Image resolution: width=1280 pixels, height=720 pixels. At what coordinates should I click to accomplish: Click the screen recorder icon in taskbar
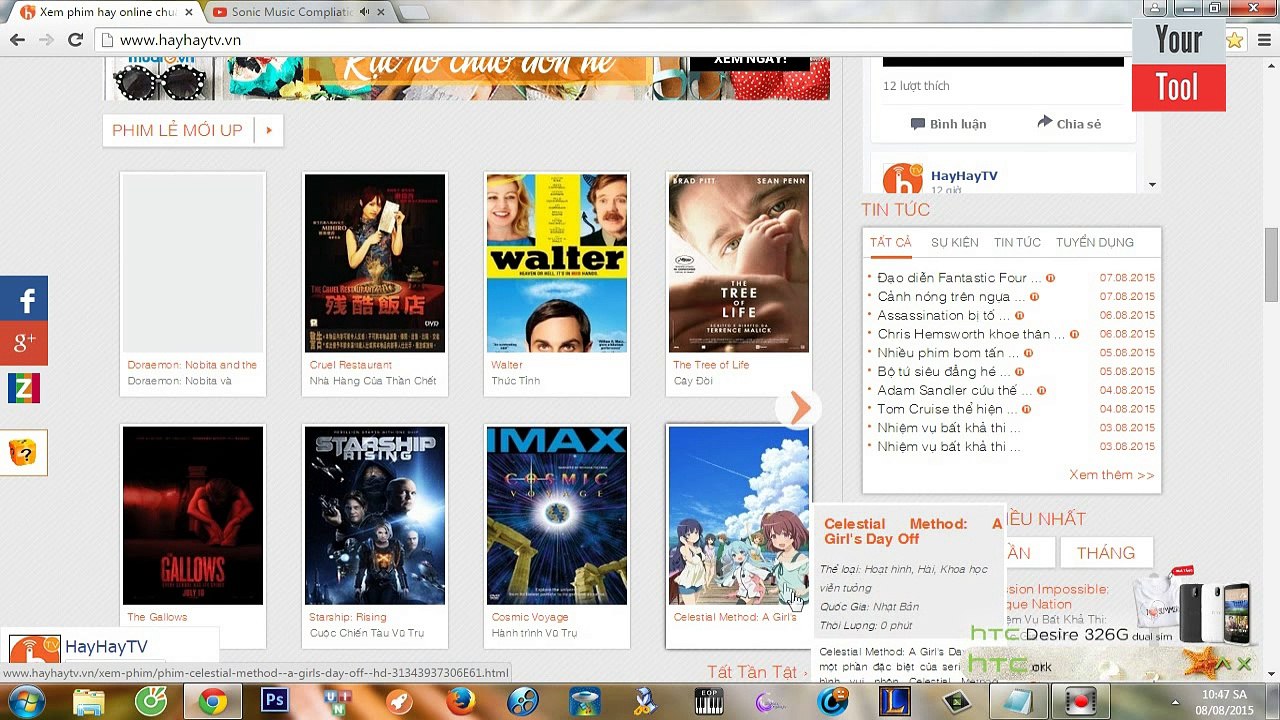point(1080,701)
